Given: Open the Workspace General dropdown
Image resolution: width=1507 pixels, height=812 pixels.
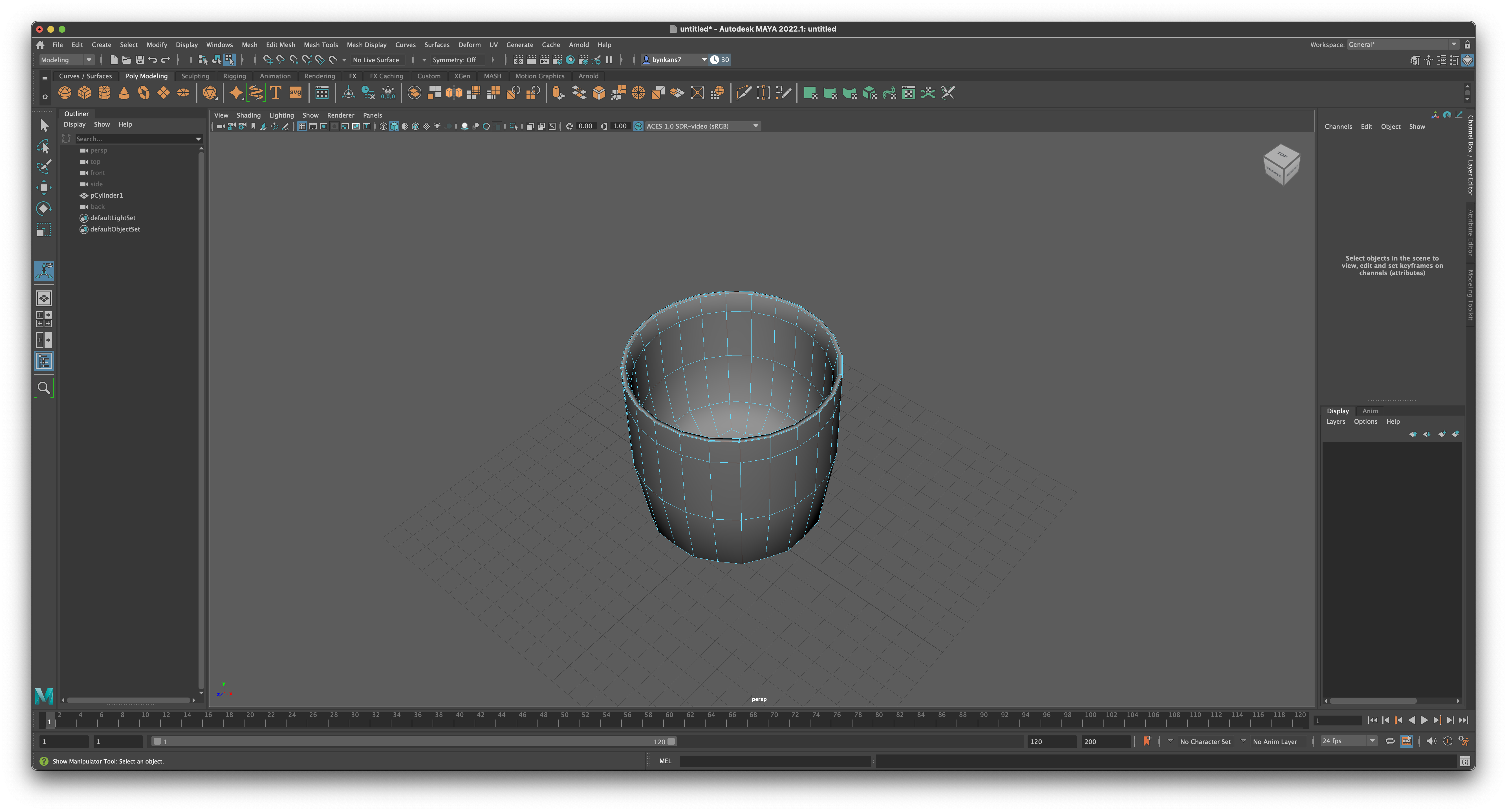Looking at the screenshot, I should coord(1402,45).
